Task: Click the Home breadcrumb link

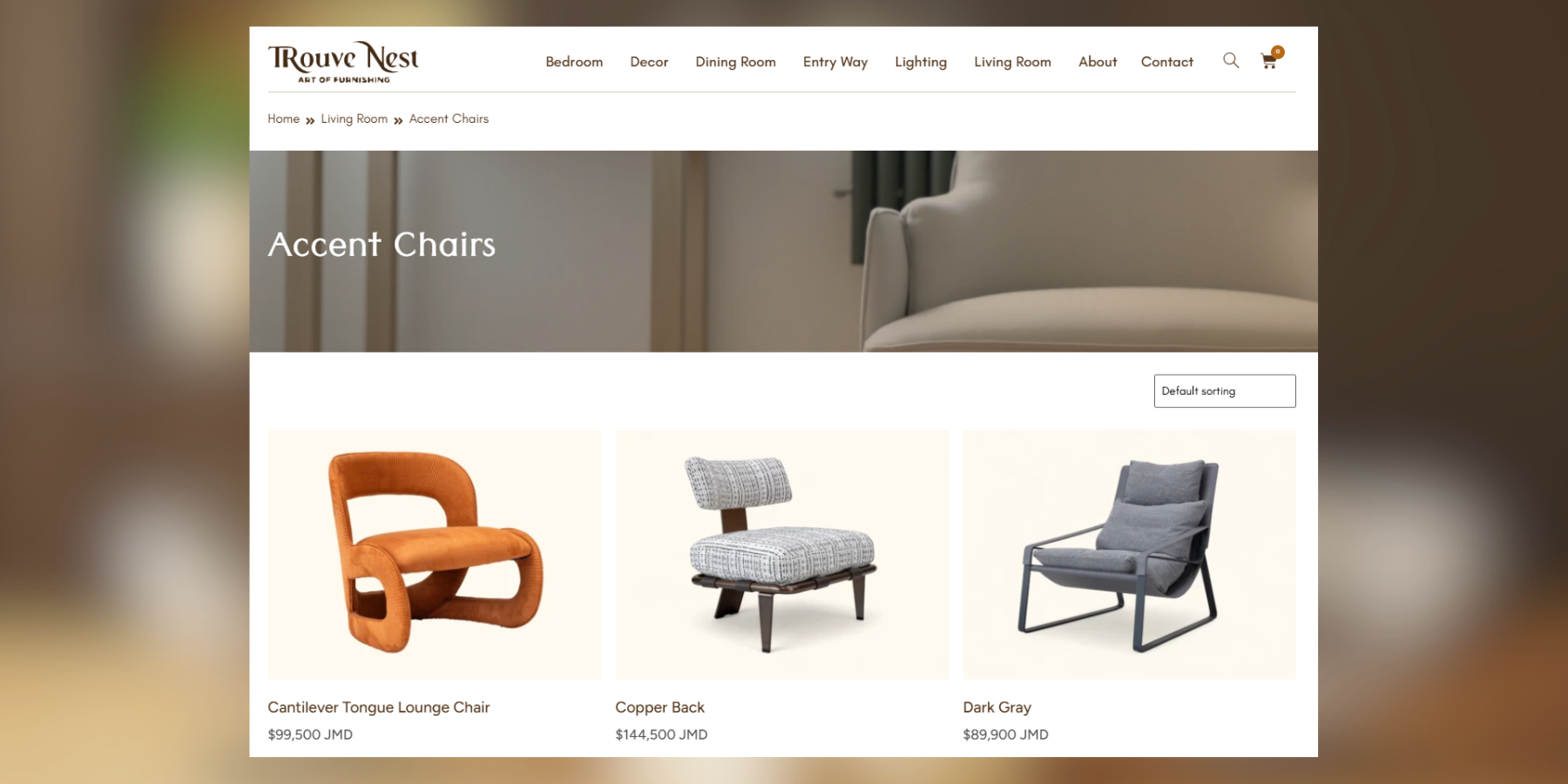Action: (x=283, y=118)
